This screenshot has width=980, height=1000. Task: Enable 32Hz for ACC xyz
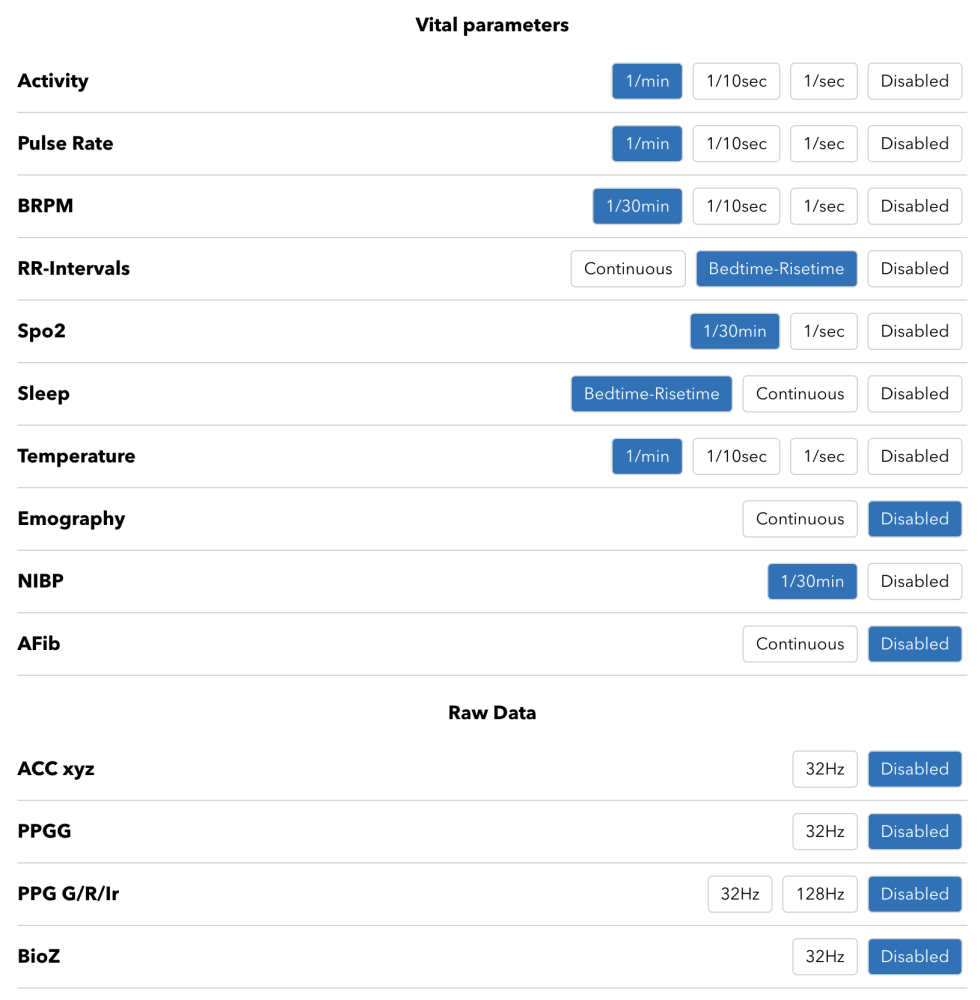[x=824, y=769]
